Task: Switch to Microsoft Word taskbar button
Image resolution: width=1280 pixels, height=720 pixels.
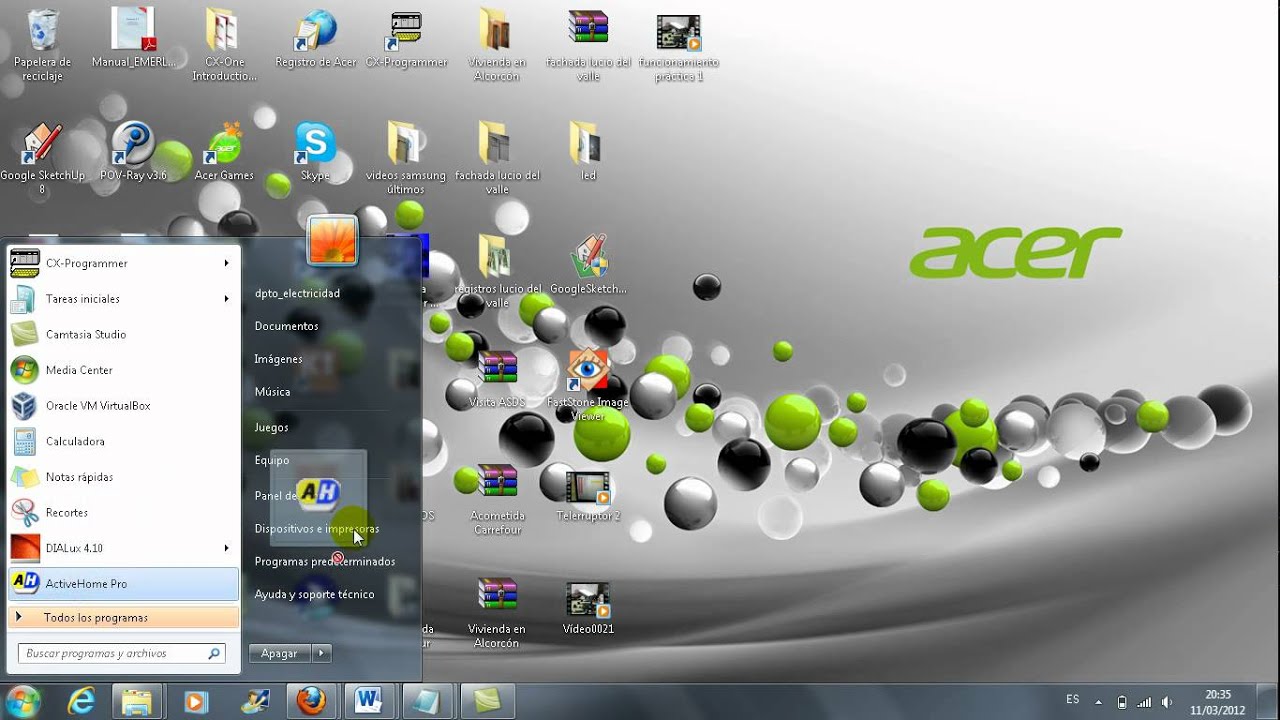Action: pyautogui.click(x=369, y=702)
